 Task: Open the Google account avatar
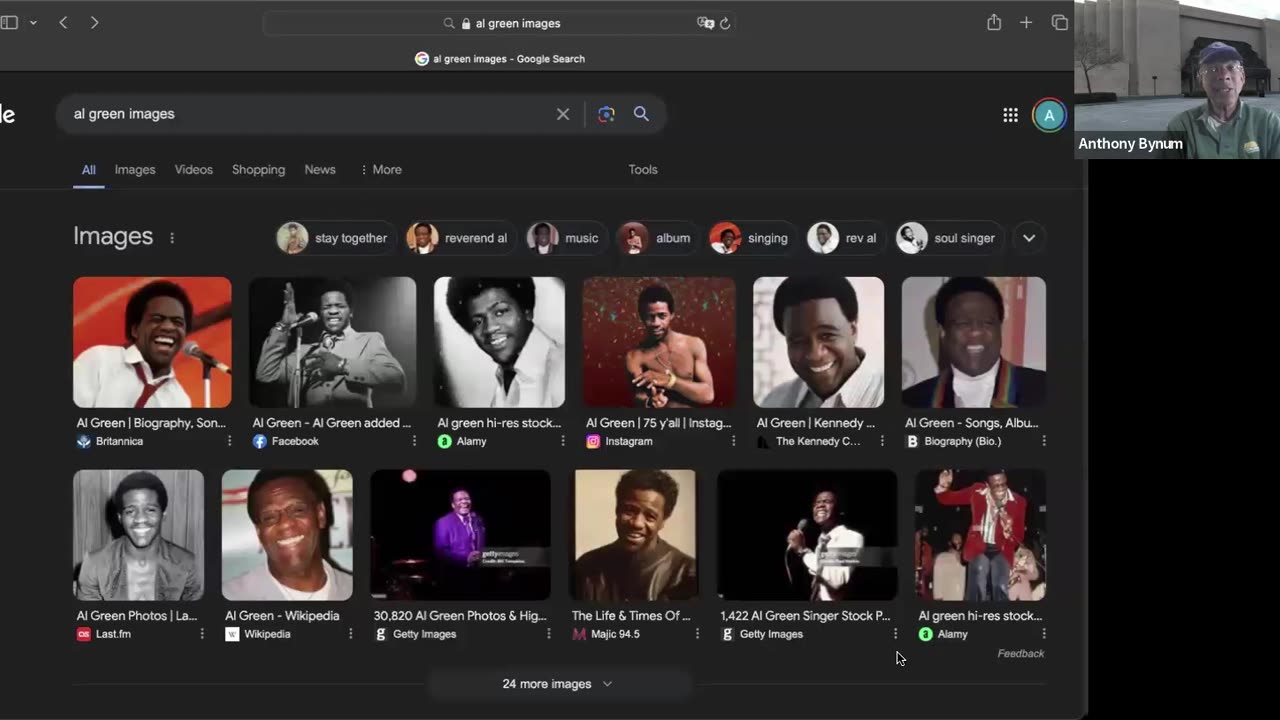(x=1049, y=115)
